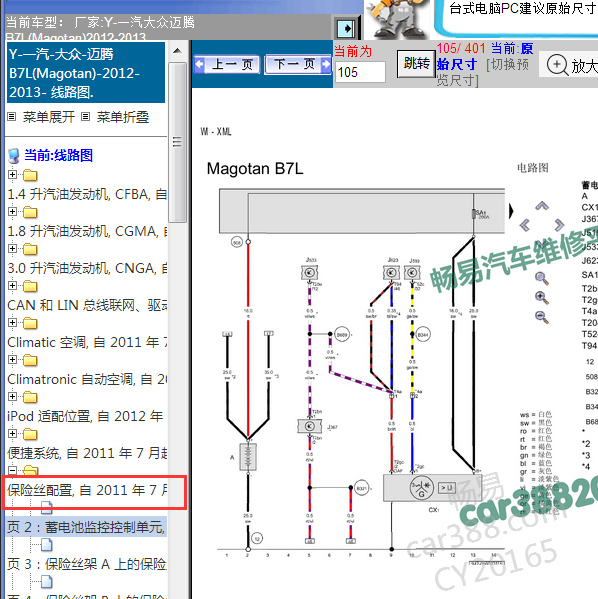Go to next page with 下一页 button
Image resolution: width=598 pixels, height=599 pixels.
coord(298,64)
